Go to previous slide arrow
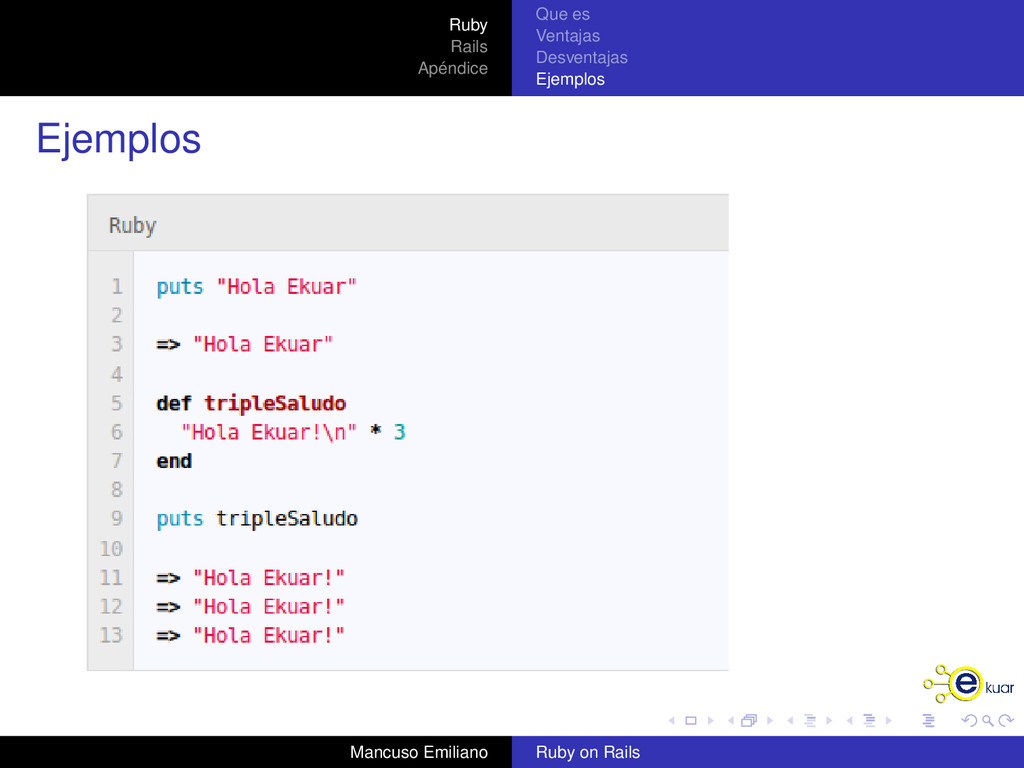 672,720
